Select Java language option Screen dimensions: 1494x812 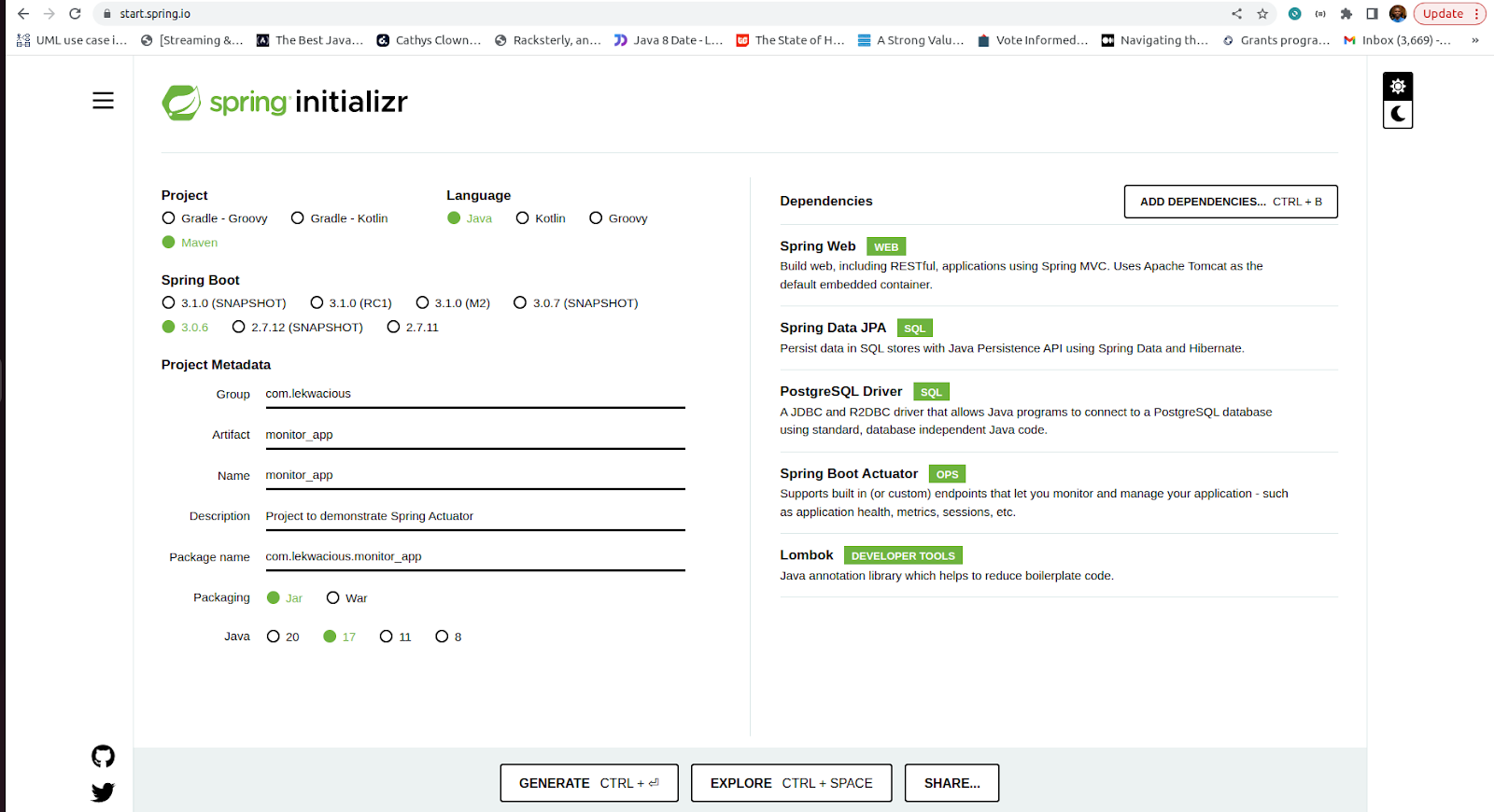(x=470, y=218)
